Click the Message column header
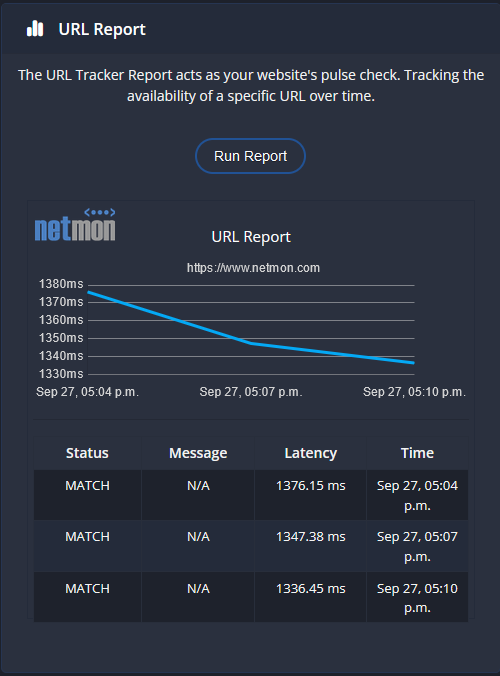The width and height of the screenshot is (500, 676). [x=198, y=453]
